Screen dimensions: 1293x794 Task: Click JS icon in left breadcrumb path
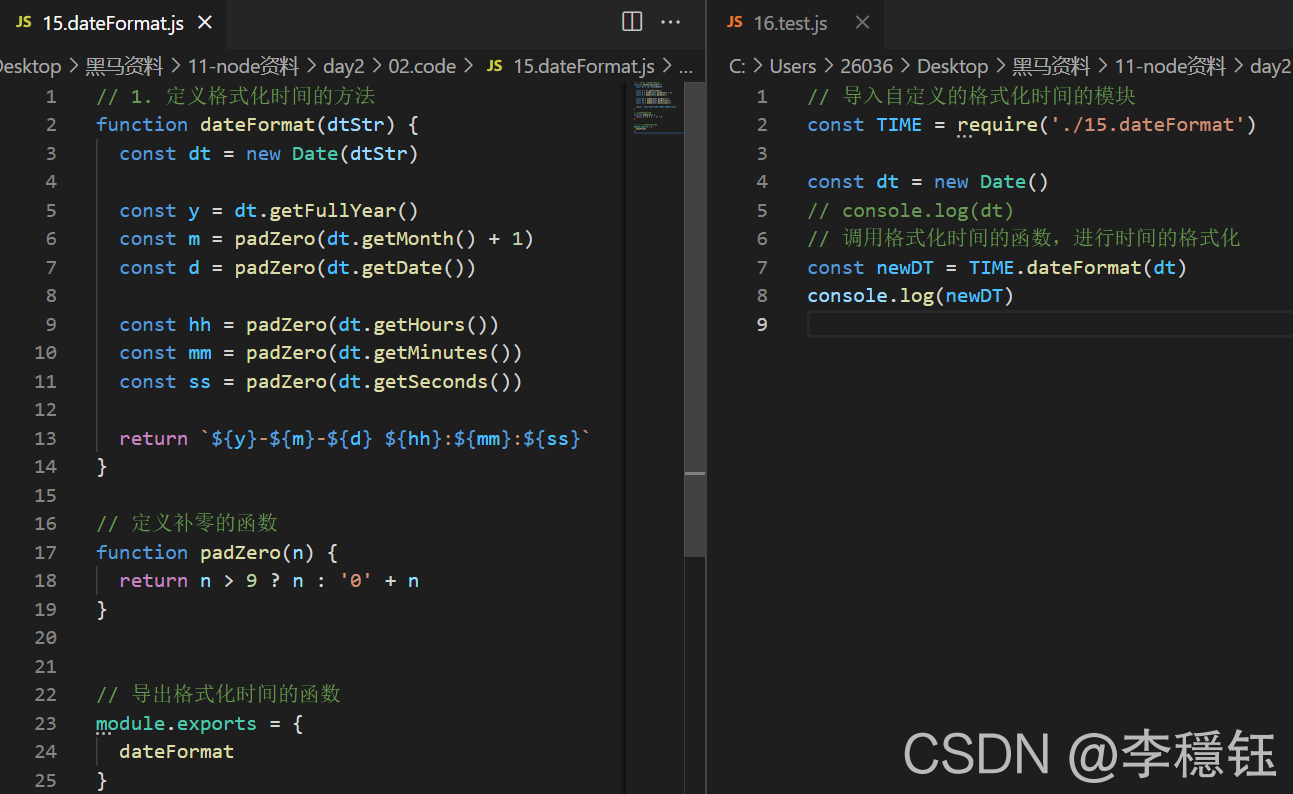tap(495, 66)
